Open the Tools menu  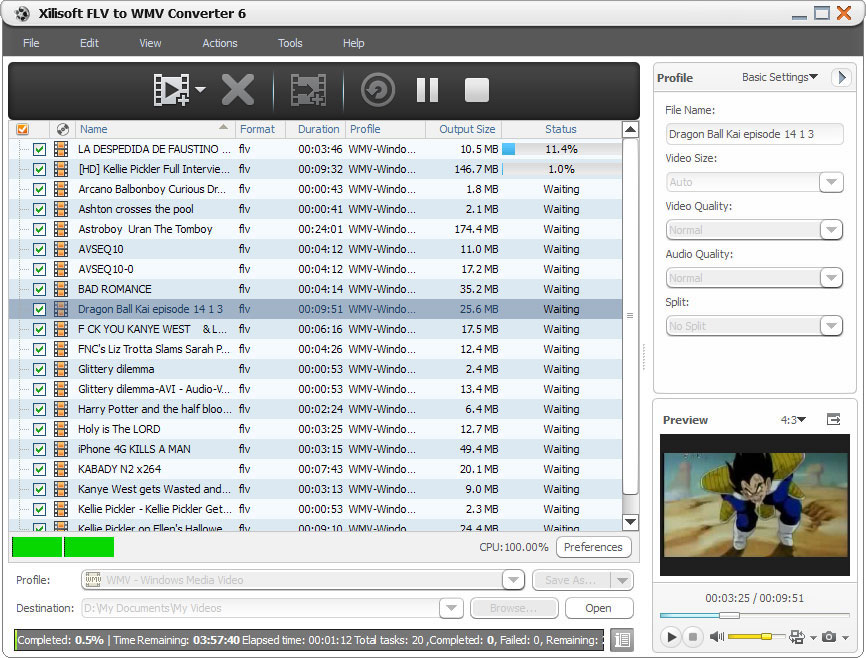coord(290,43)
